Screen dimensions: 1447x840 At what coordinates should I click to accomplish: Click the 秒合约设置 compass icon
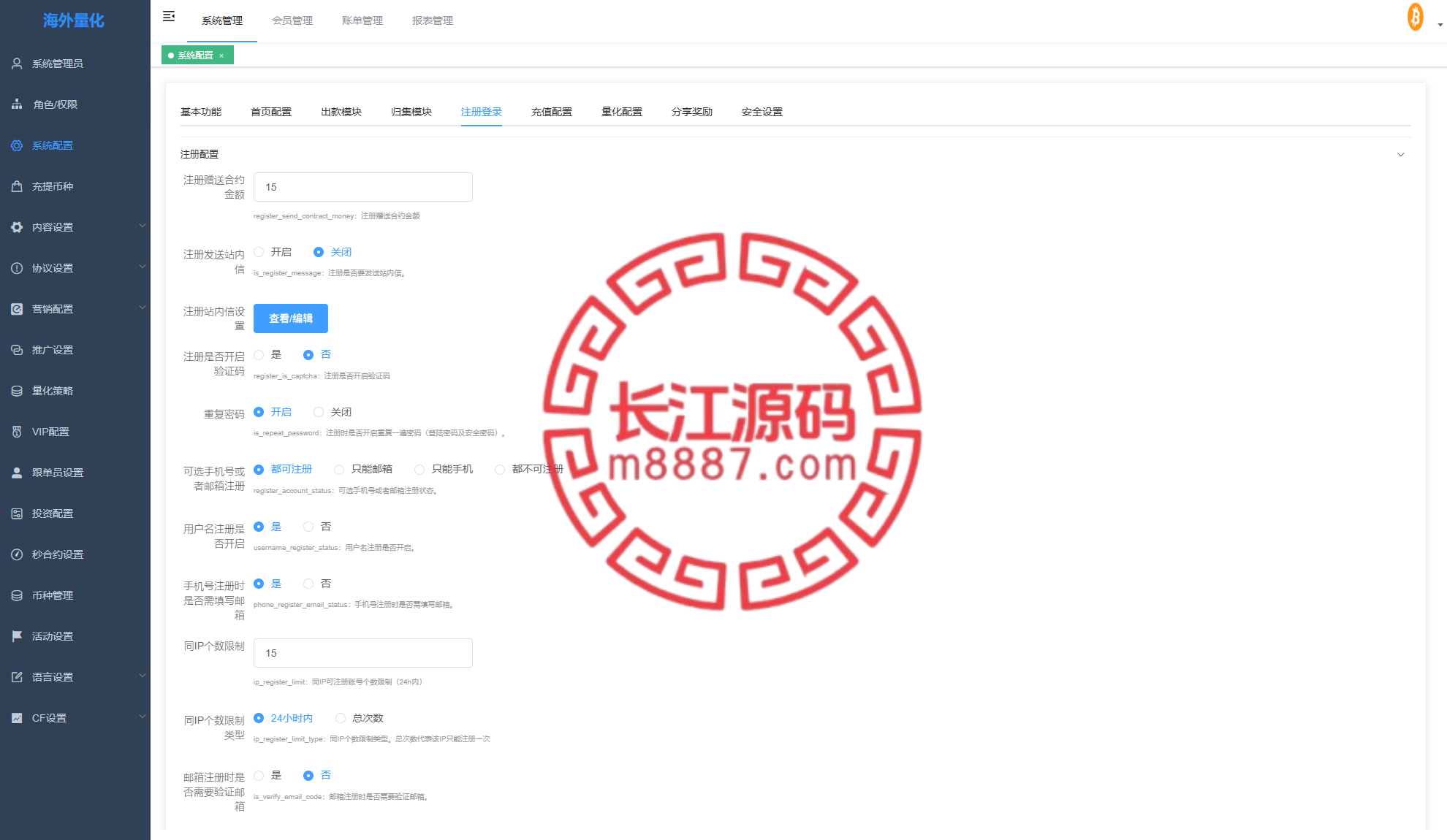[x=17, y=554]
